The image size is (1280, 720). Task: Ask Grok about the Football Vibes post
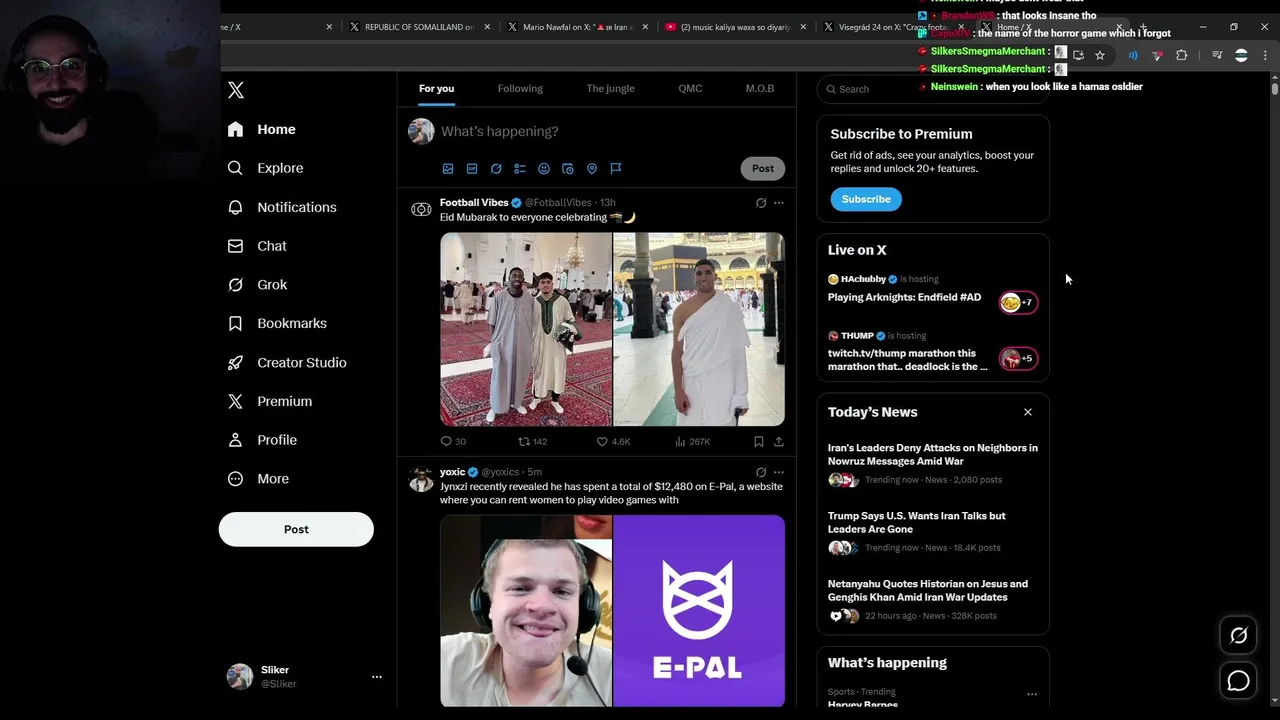(761, 203)
